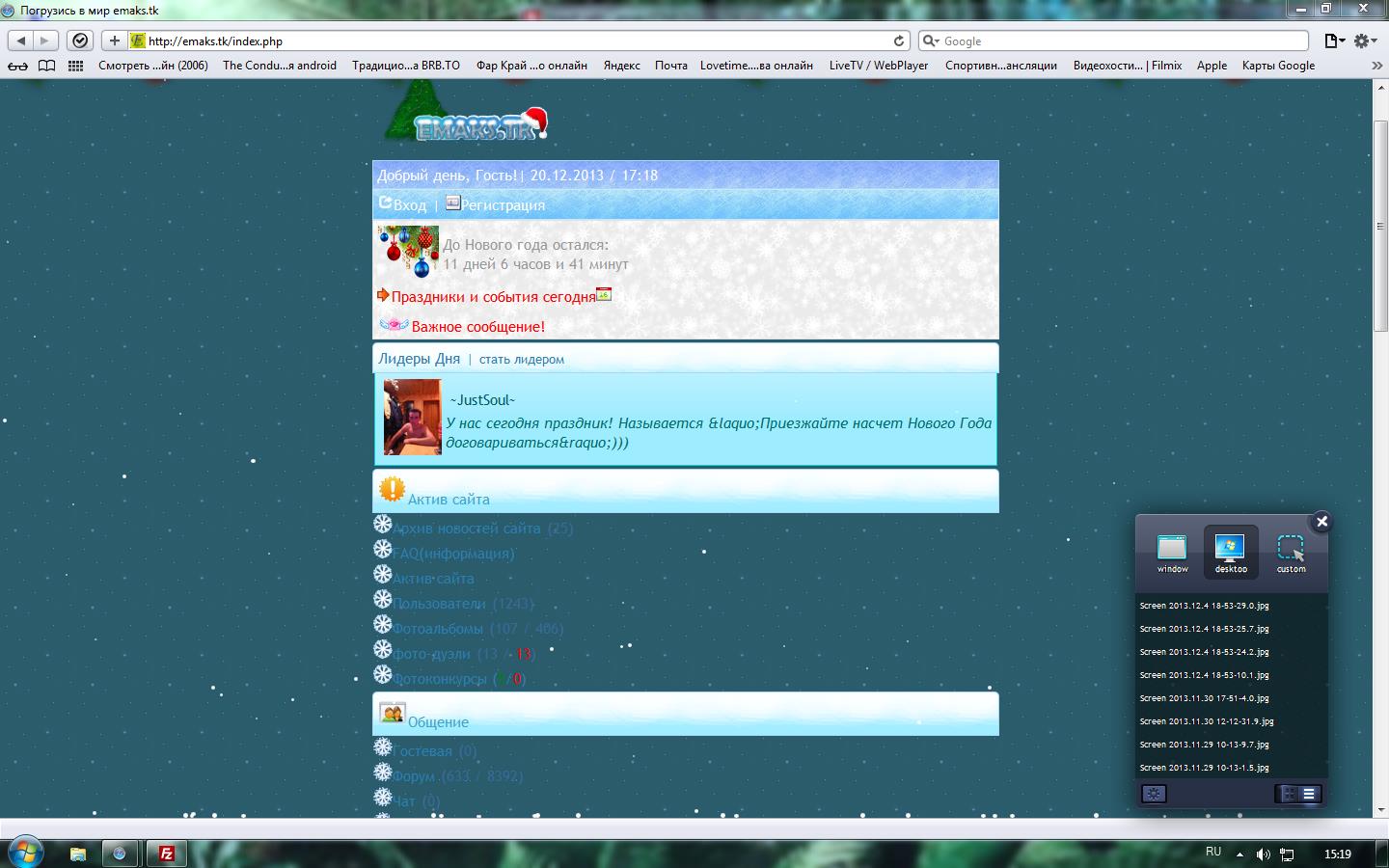Click the volume speaker tray icon
1389x868 pixels.
pyautogui.click(x=1263, y=854)
